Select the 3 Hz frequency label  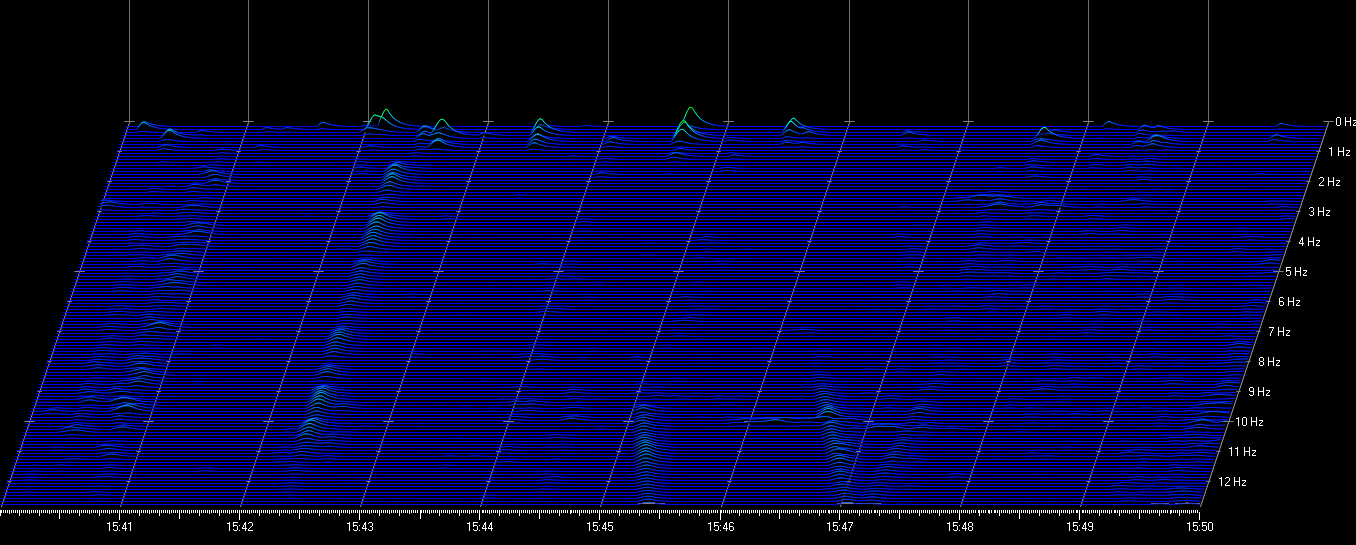1319,212
